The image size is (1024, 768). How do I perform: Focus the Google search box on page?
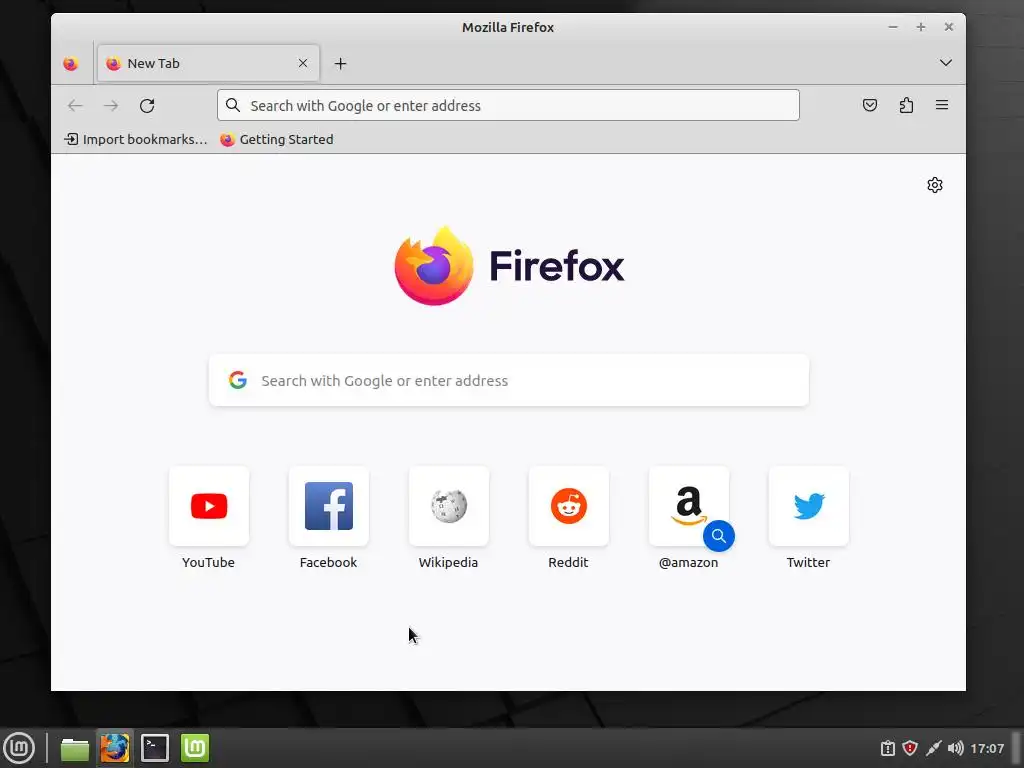509,380
